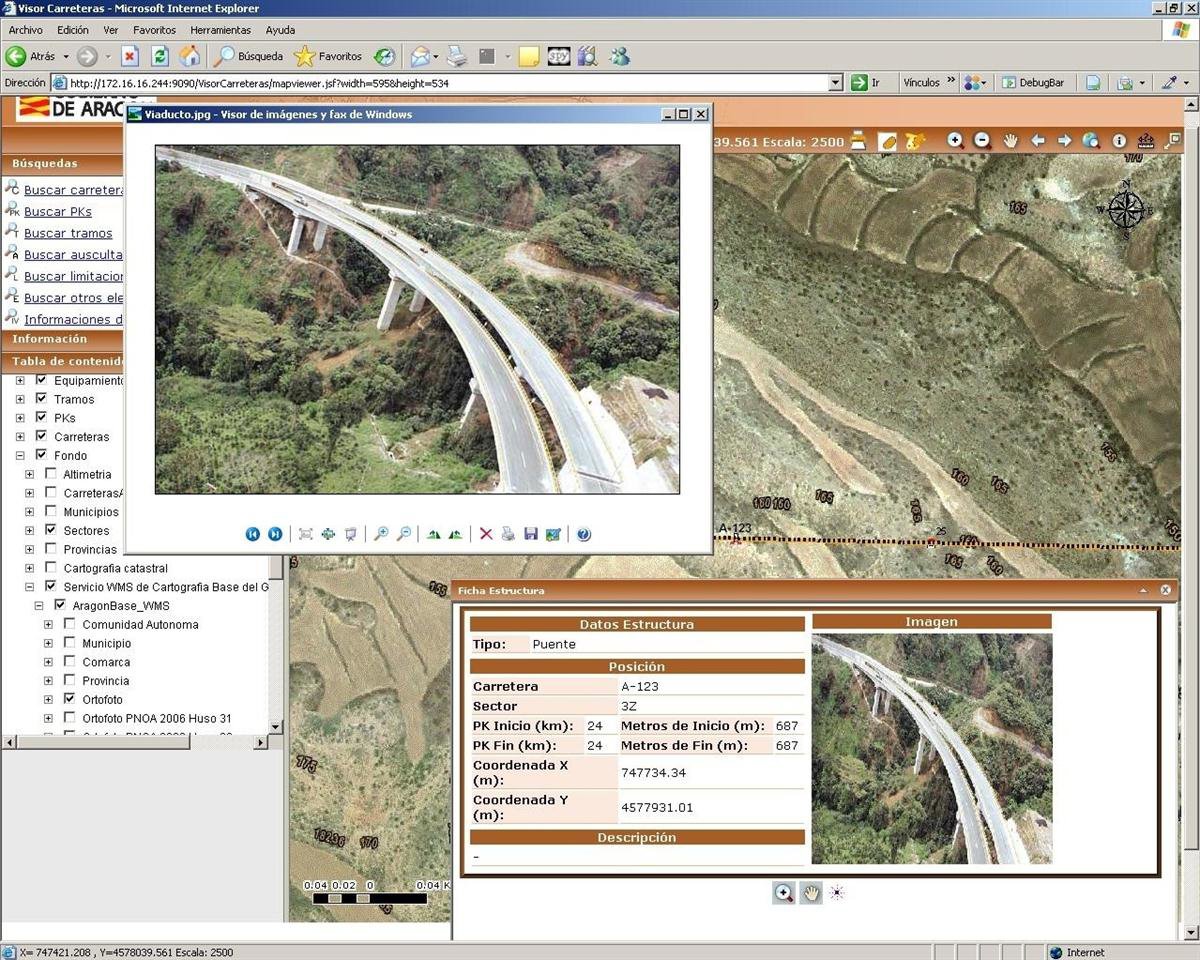
Task: Select the pan hand tool in map toolbar
Action: [x=1010, y=141]
